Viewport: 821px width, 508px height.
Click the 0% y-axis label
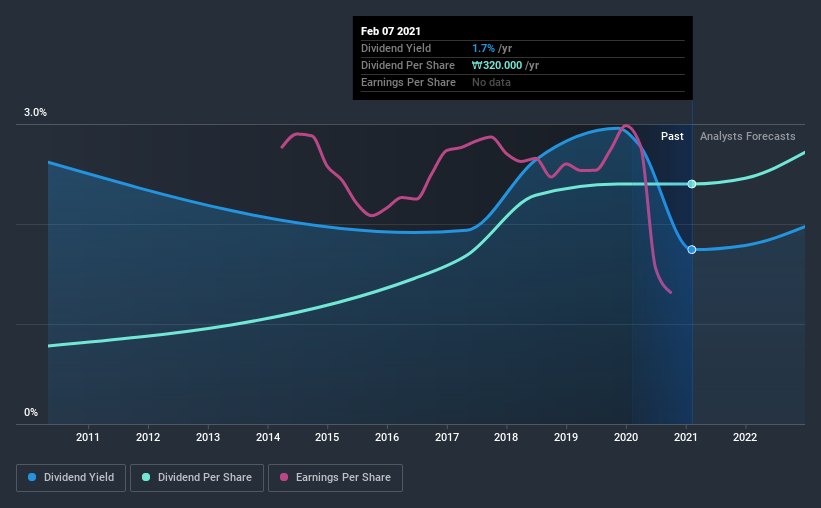tap(31, 413)
